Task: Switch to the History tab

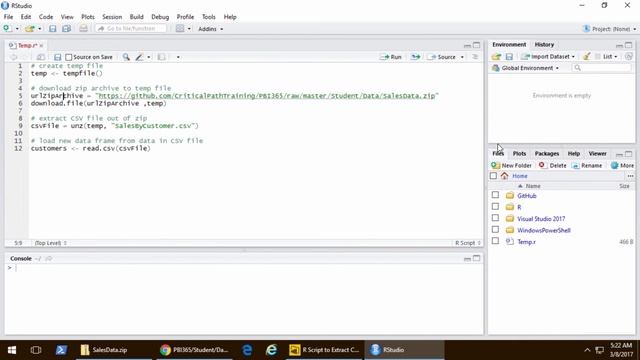Action: 544,44
